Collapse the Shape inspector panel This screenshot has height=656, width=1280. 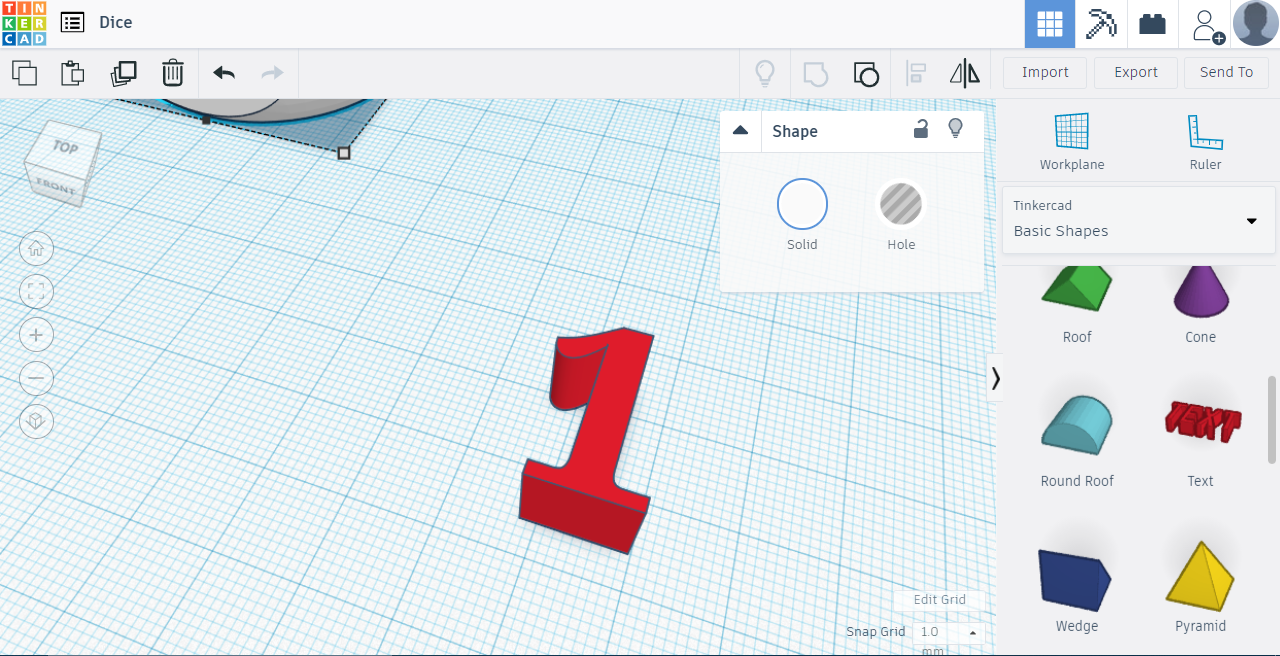[x=741, y=131]
